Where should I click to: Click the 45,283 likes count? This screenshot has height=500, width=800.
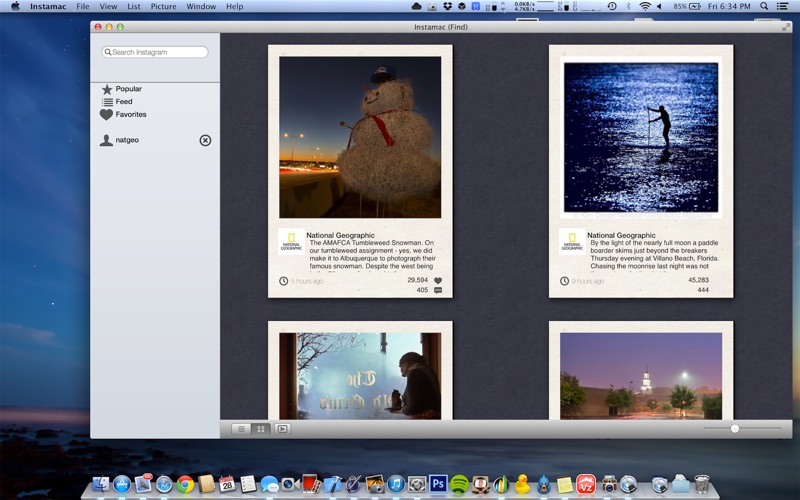[698, 280]
